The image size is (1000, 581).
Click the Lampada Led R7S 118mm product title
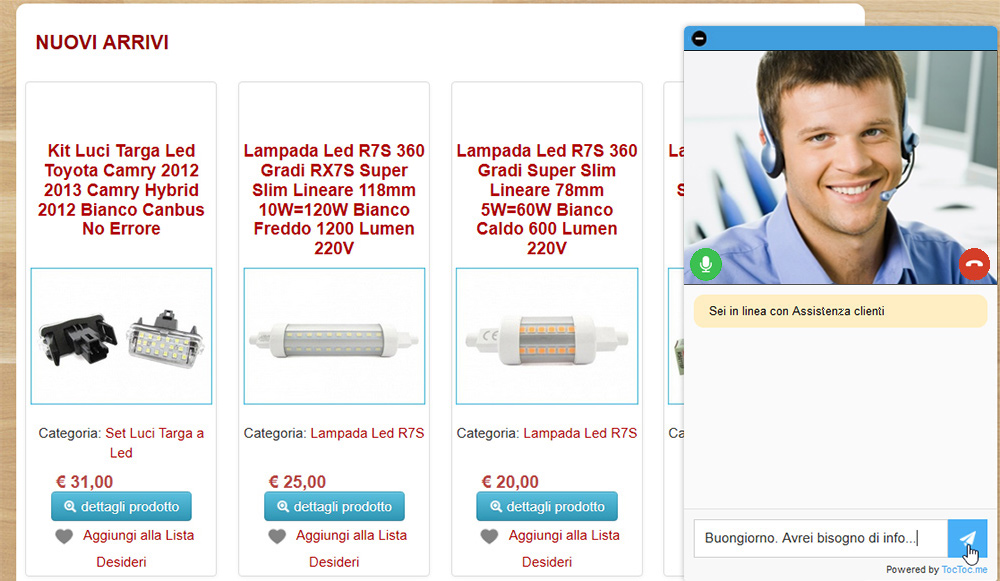point(334,199)
